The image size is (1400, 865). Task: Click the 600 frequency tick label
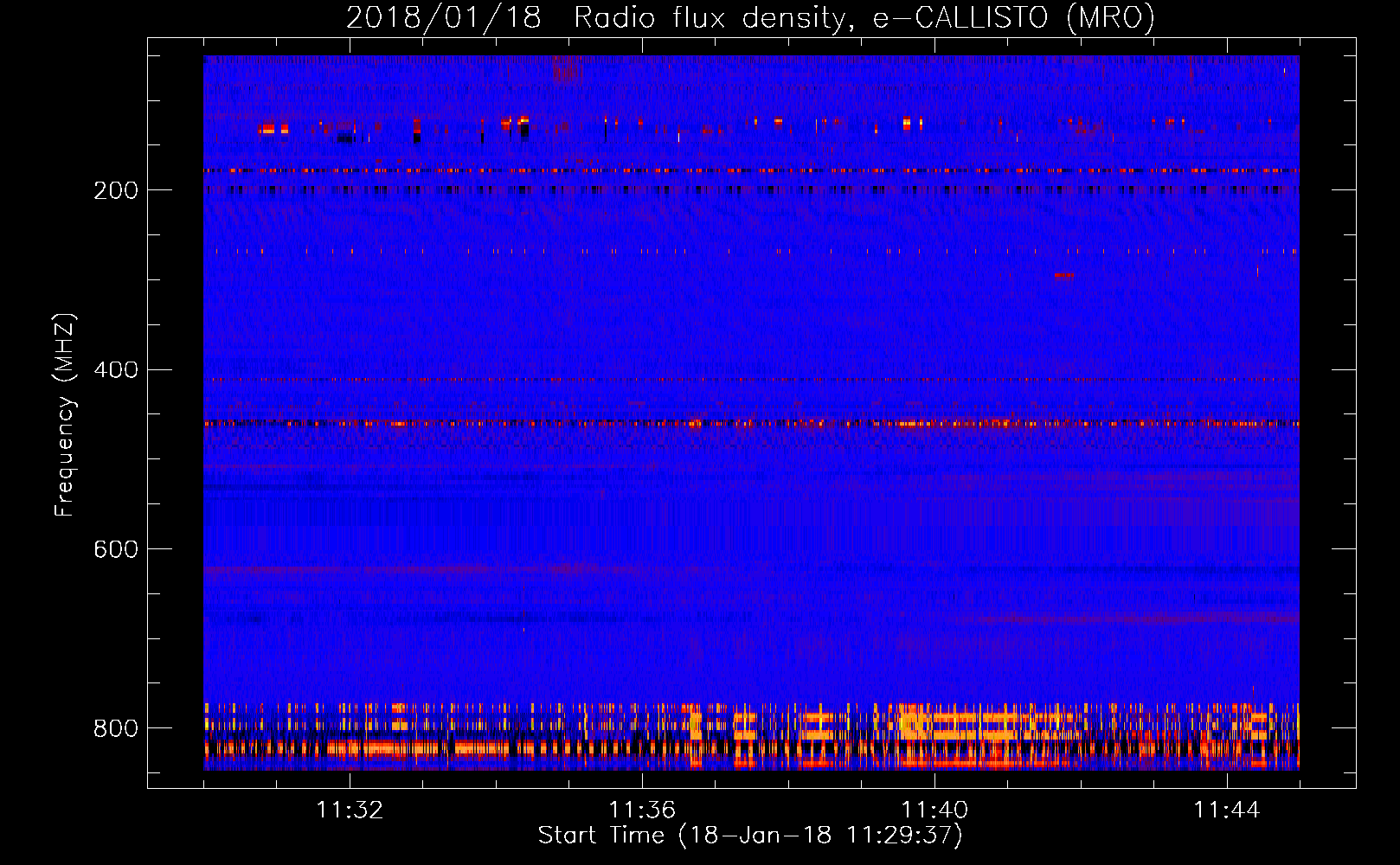point(116,550)
